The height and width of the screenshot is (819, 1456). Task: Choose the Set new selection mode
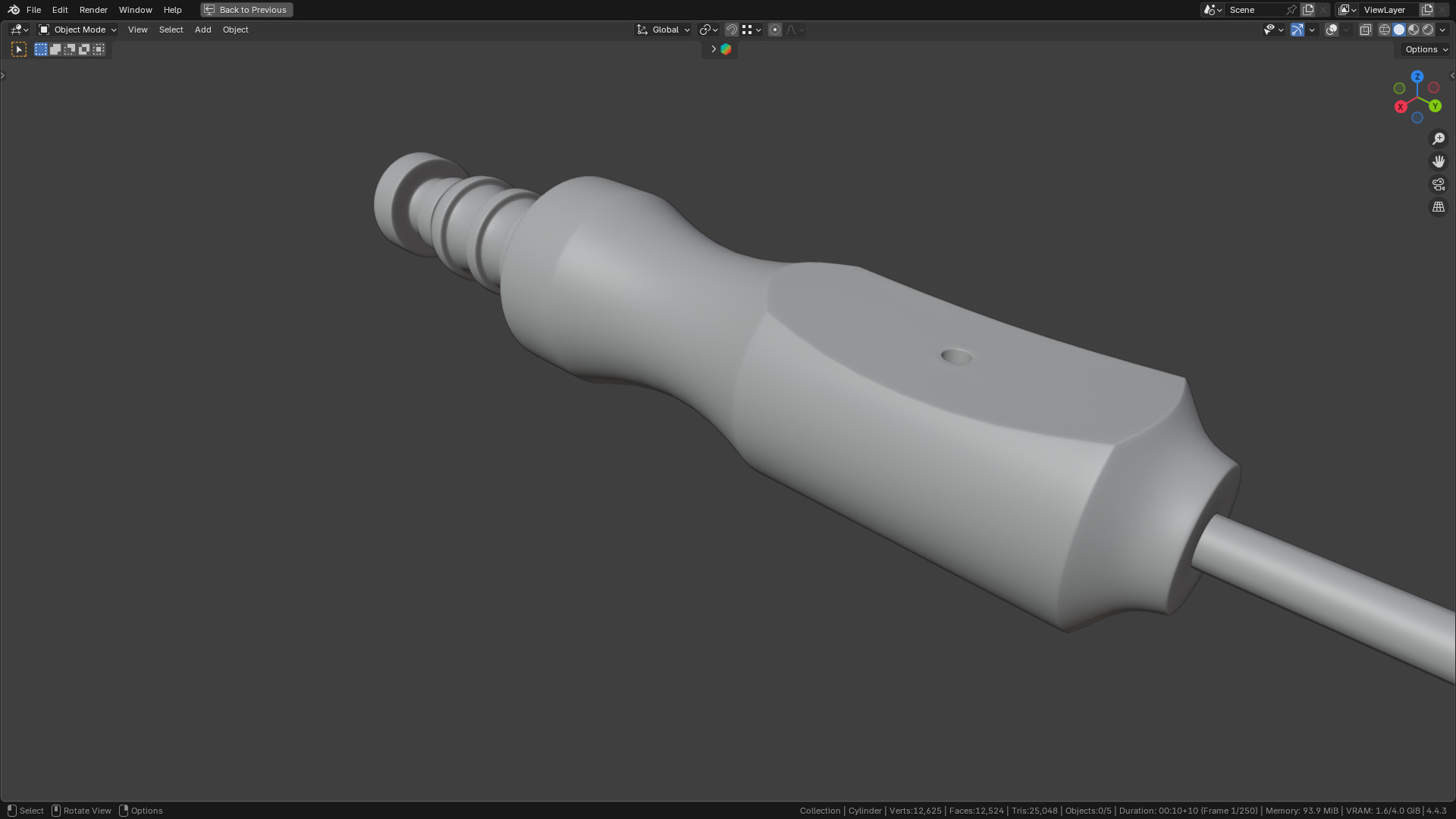click(x=41, y=49)
